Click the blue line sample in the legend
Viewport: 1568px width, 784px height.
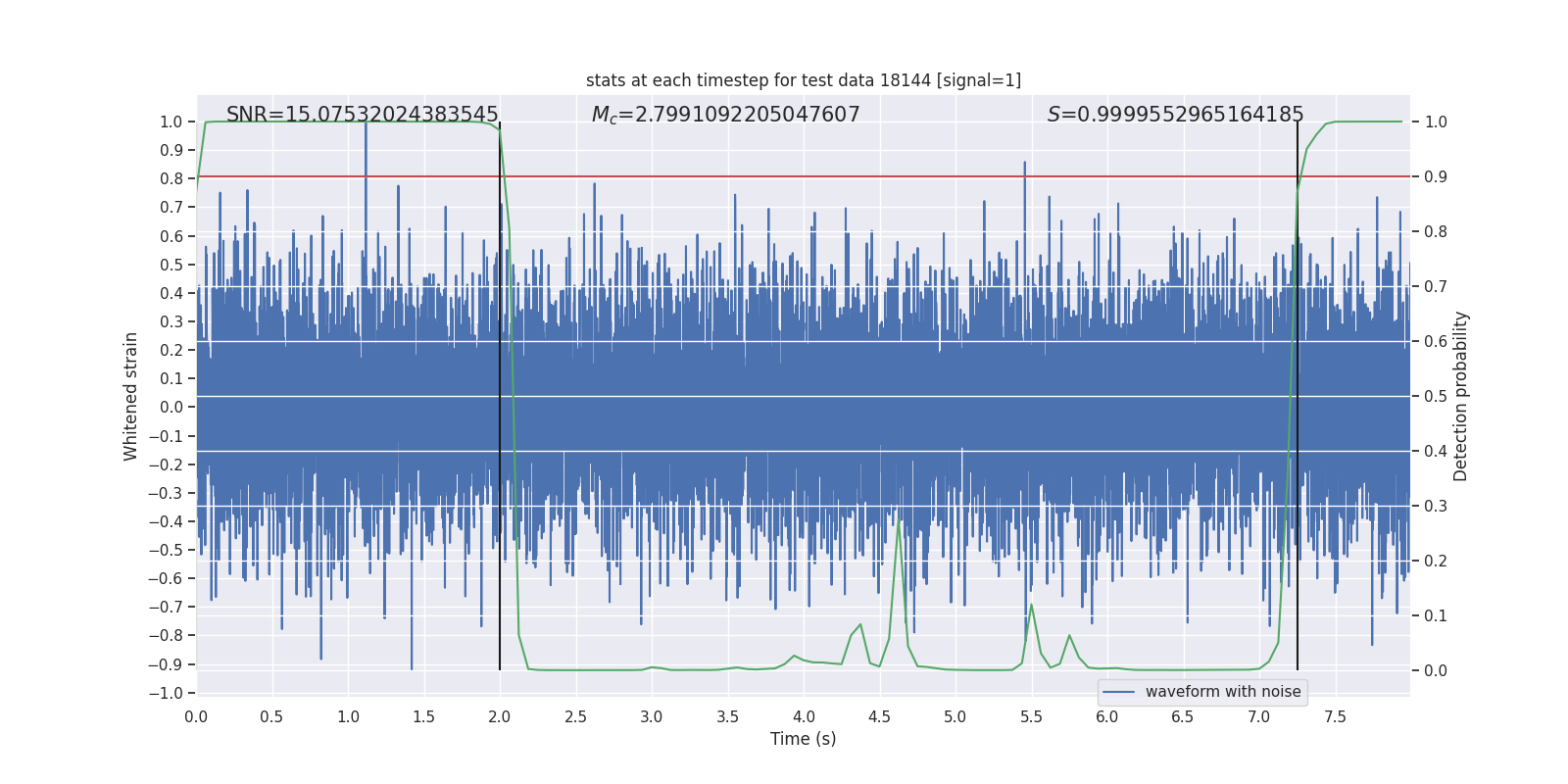1118,692
